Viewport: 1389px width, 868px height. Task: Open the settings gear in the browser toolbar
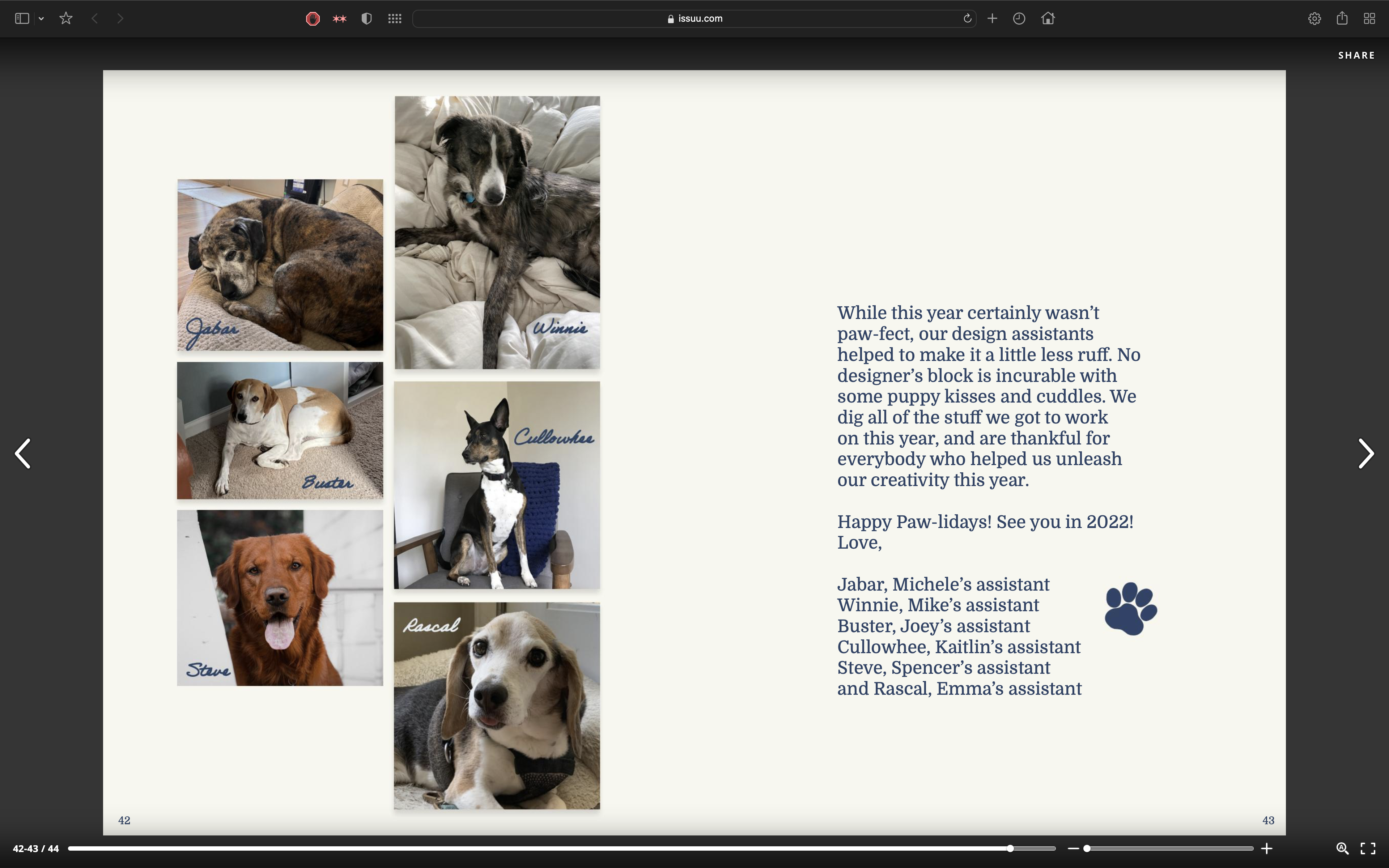[x=1314, y=18]
